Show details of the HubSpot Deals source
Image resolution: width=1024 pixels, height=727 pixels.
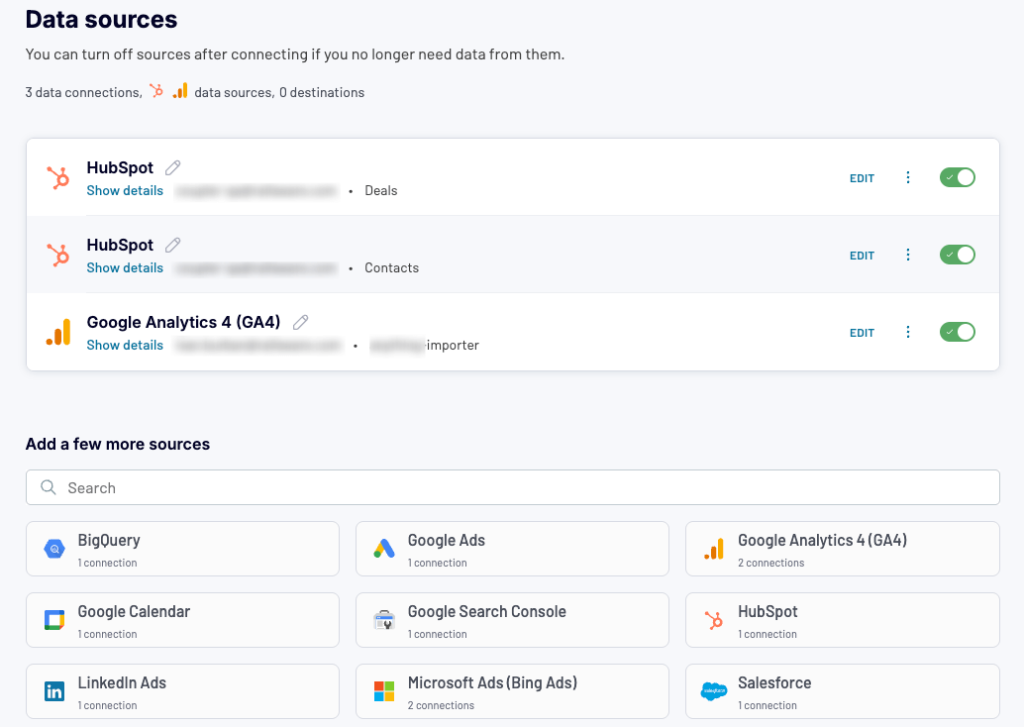pos(125,191)
